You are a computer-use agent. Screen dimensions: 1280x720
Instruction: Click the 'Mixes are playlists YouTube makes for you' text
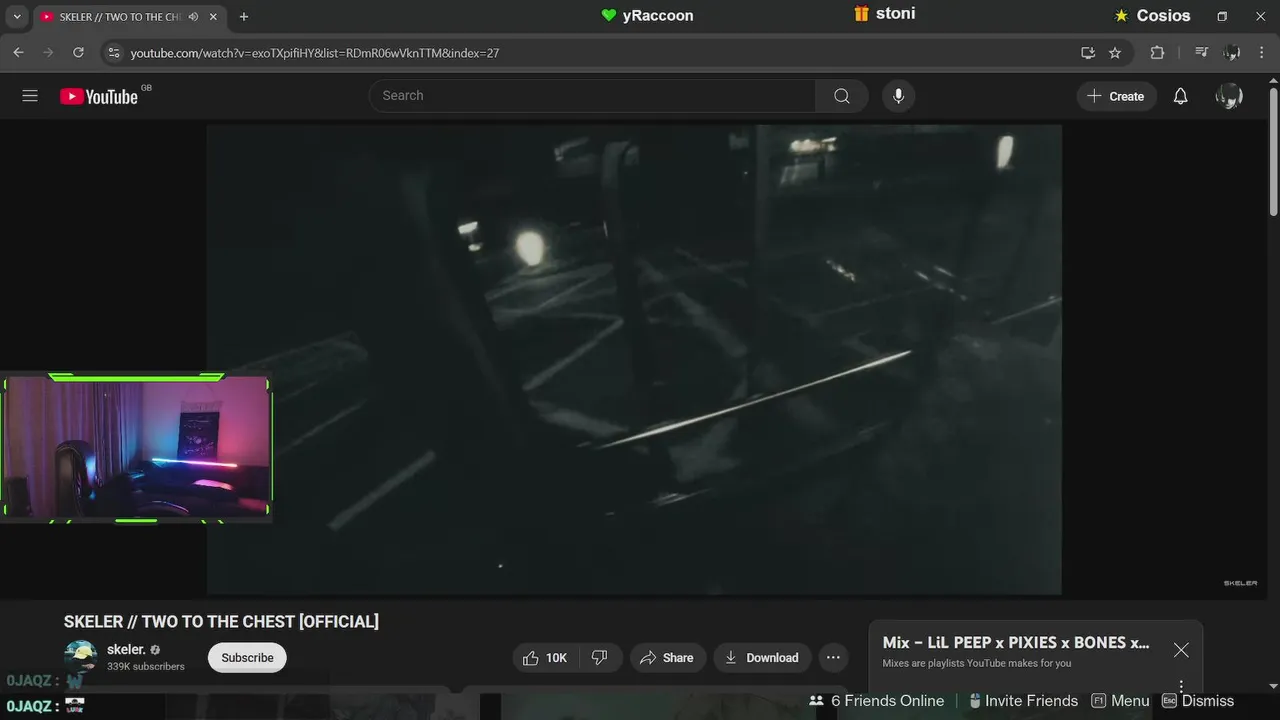[977, 663]
